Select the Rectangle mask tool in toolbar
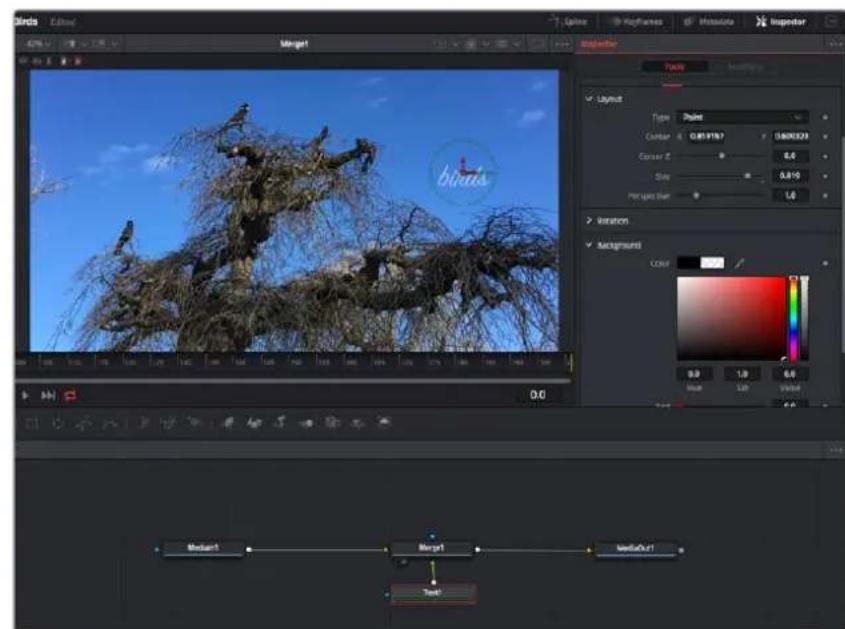The image size is (845, 629). pos(32,423)
